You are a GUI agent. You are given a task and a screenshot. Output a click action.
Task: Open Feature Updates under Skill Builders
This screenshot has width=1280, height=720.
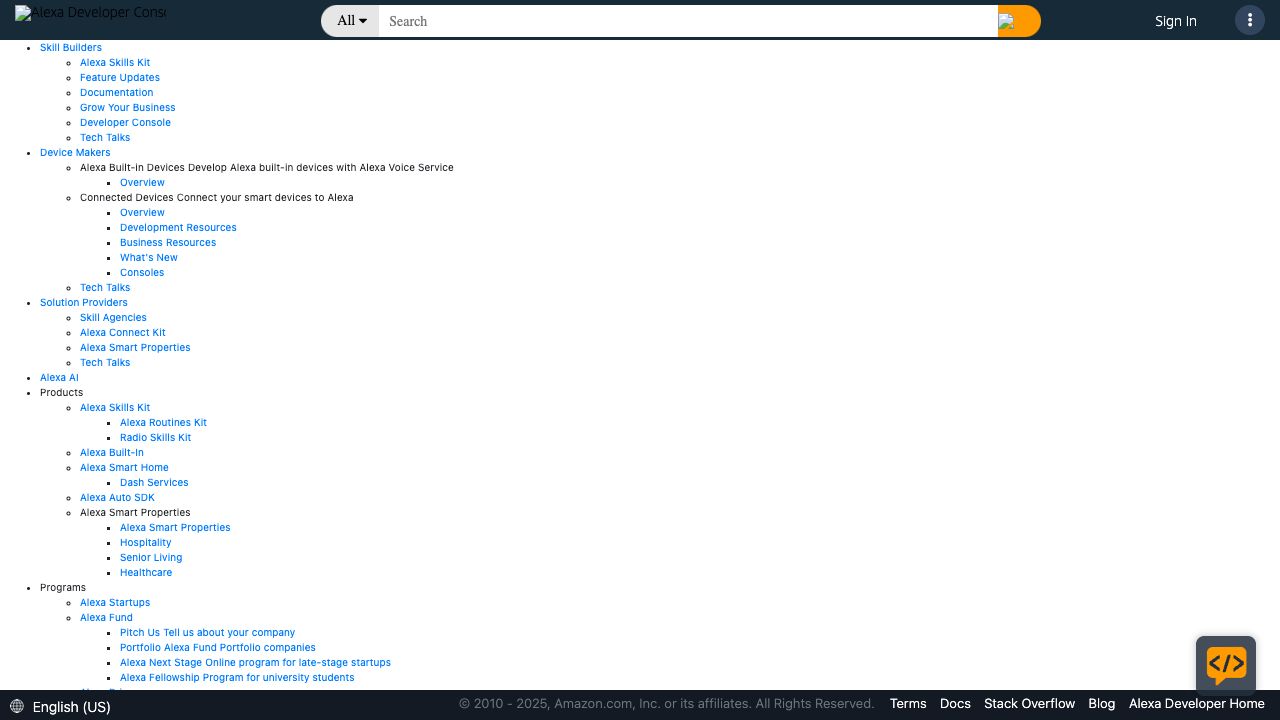119,77
